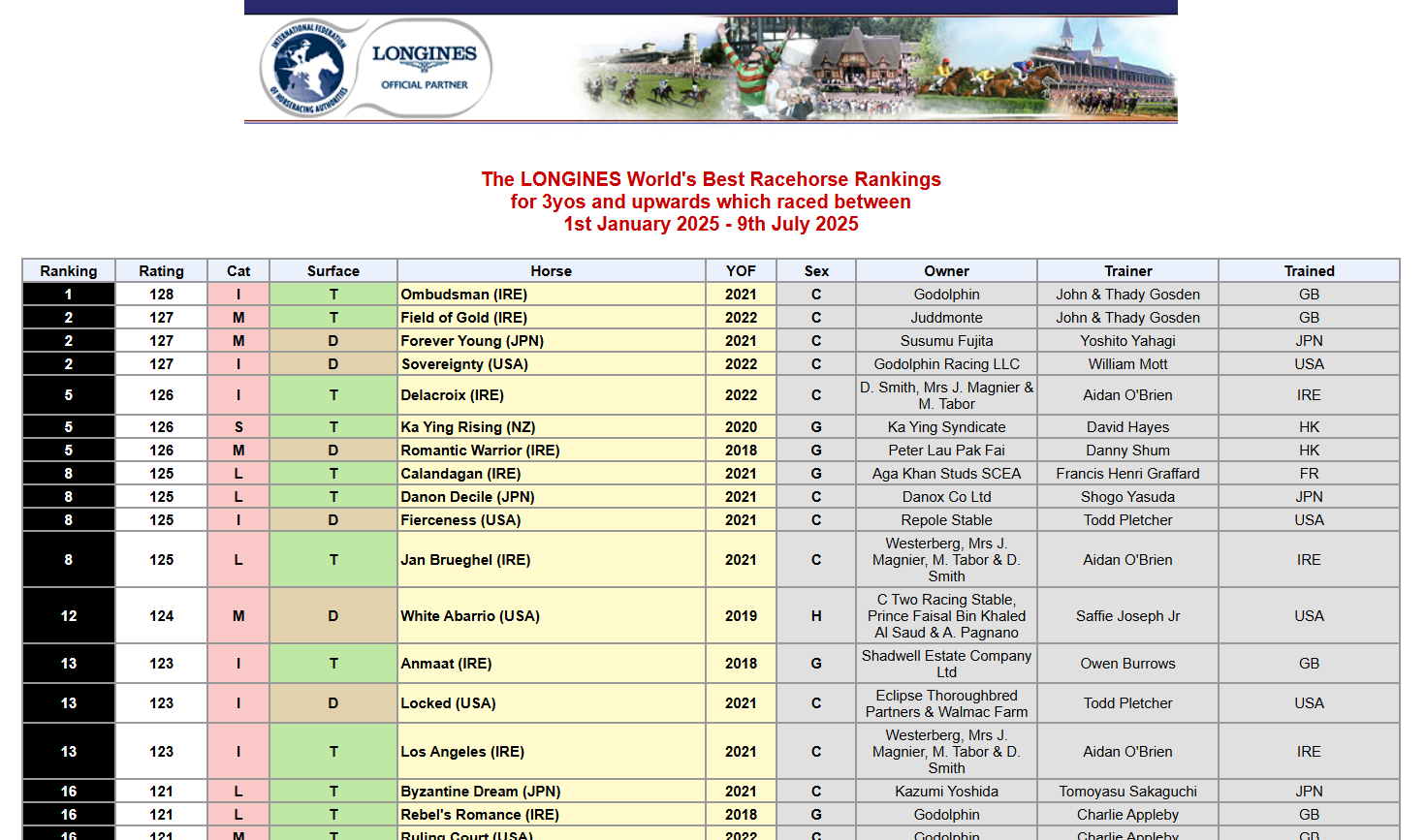The width and height of the screenshot is (1426, 840).
Task: Click owner cell Repole Stable
Action: [947, 520]
